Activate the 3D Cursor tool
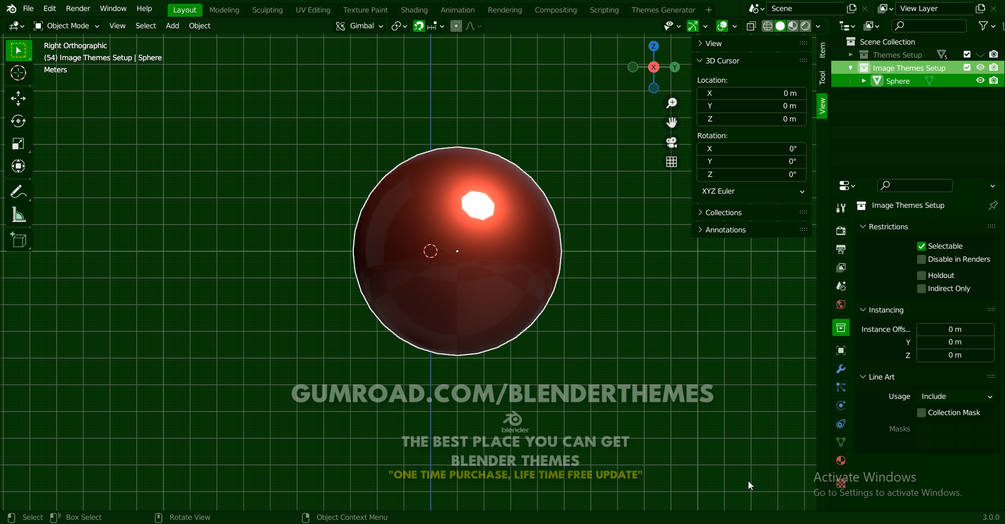The width and height of the screenshot is (1005, 524). pos(19,73)
